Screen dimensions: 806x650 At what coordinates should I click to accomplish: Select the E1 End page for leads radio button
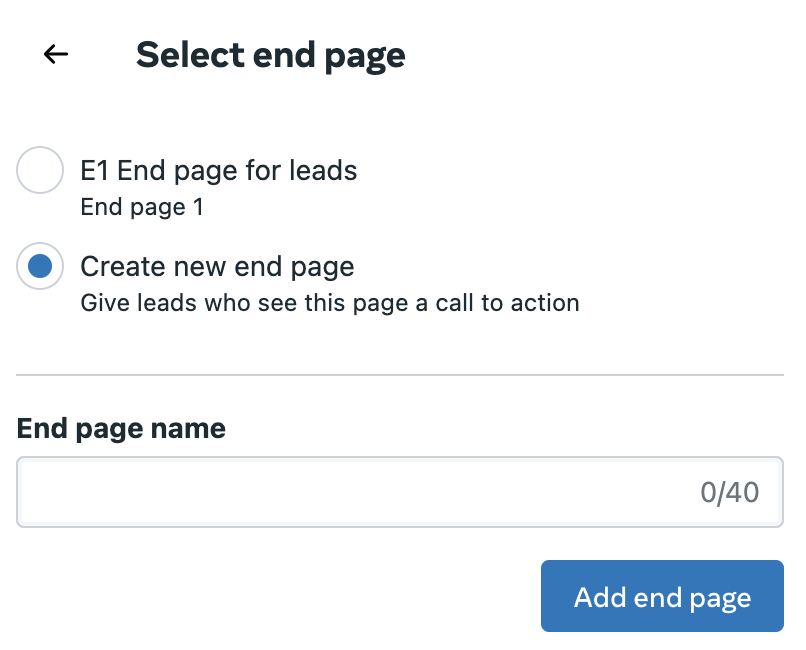tap(40, 170)
